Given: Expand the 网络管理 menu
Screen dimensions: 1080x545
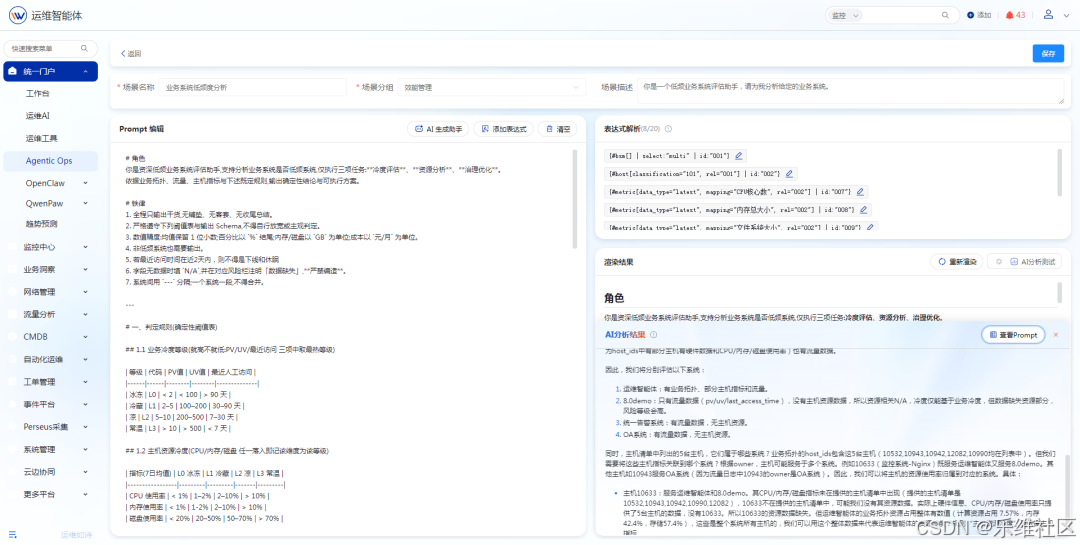Looking at the screenshot, I should (x=85, y=291).
